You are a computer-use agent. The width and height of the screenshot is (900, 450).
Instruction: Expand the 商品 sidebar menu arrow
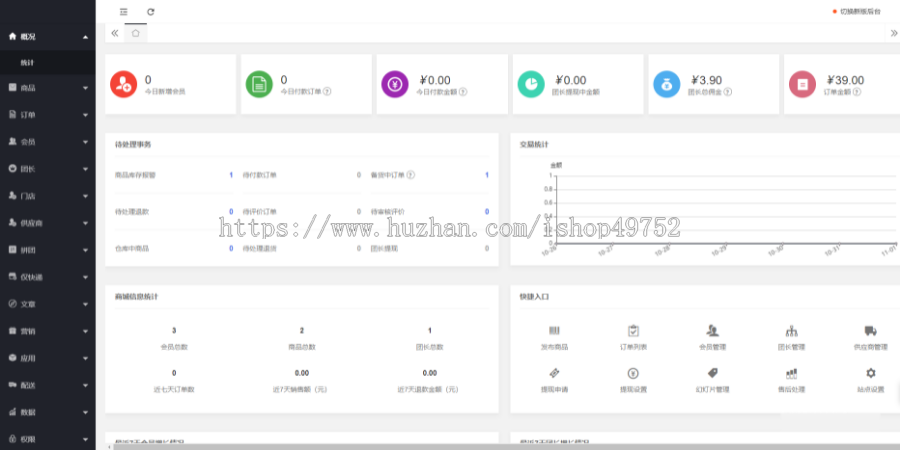pyautogui.click(x=86, y=88)
